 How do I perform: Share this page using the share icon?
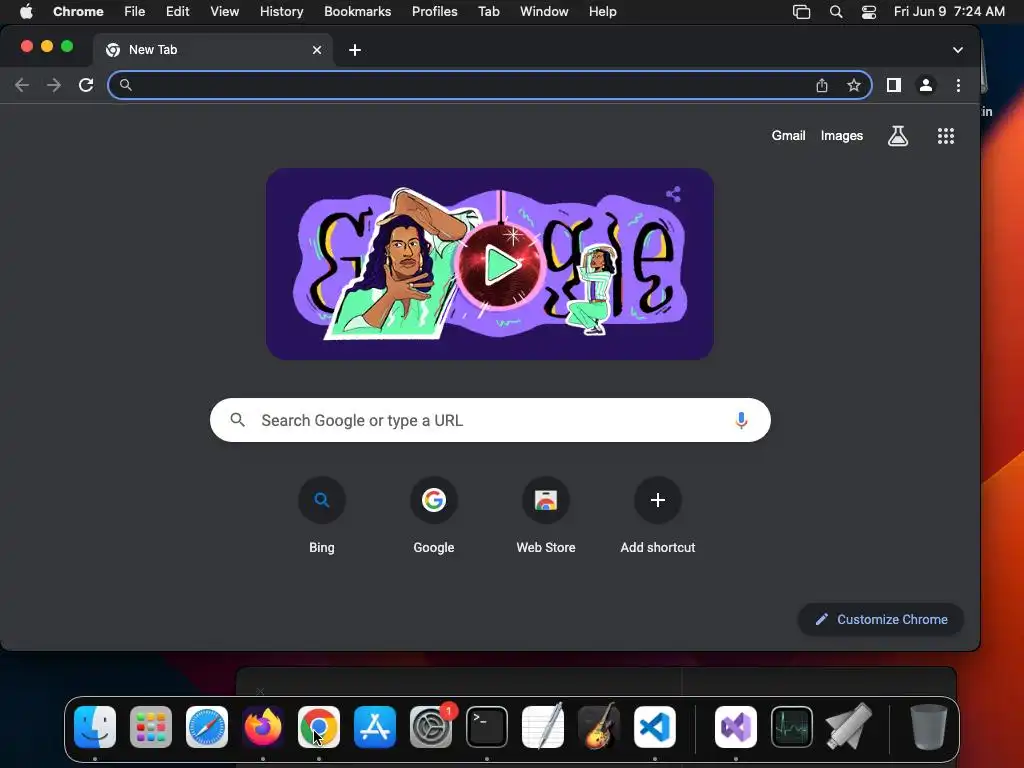pyautogui.click(x=822, y=85)
